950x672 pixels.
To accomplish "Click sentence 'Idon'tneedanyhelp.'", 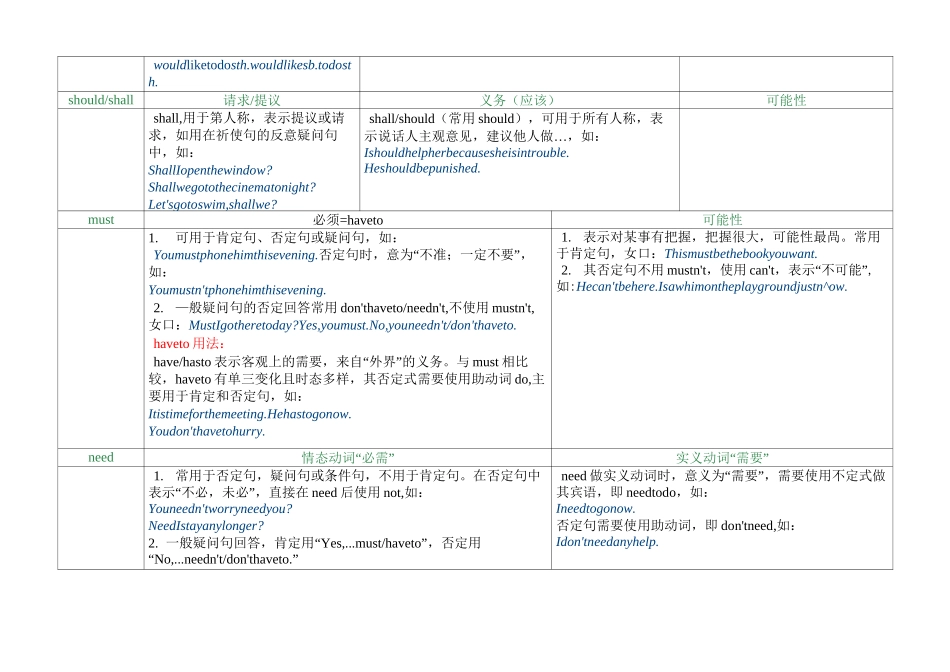I will coord(607,542).
